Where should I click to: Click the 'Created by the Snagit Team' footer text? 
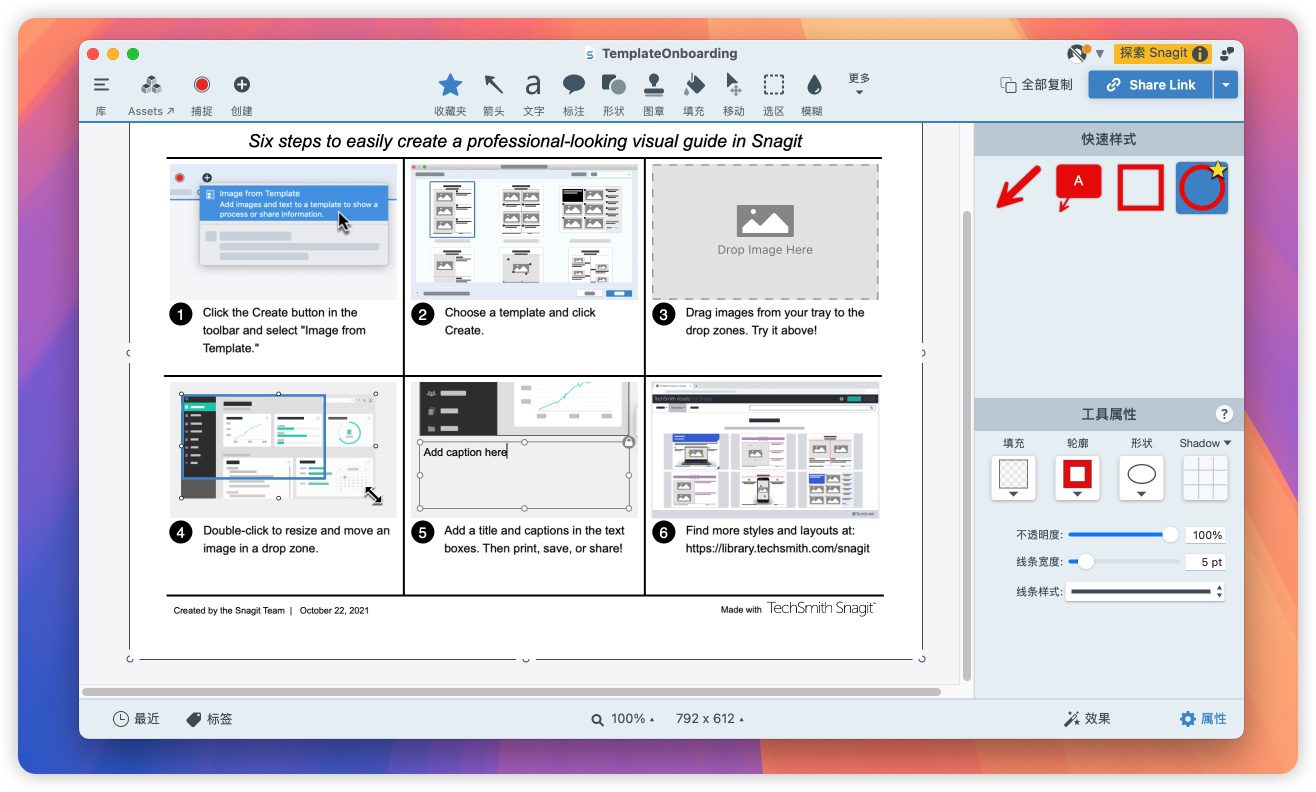(229, 610)
